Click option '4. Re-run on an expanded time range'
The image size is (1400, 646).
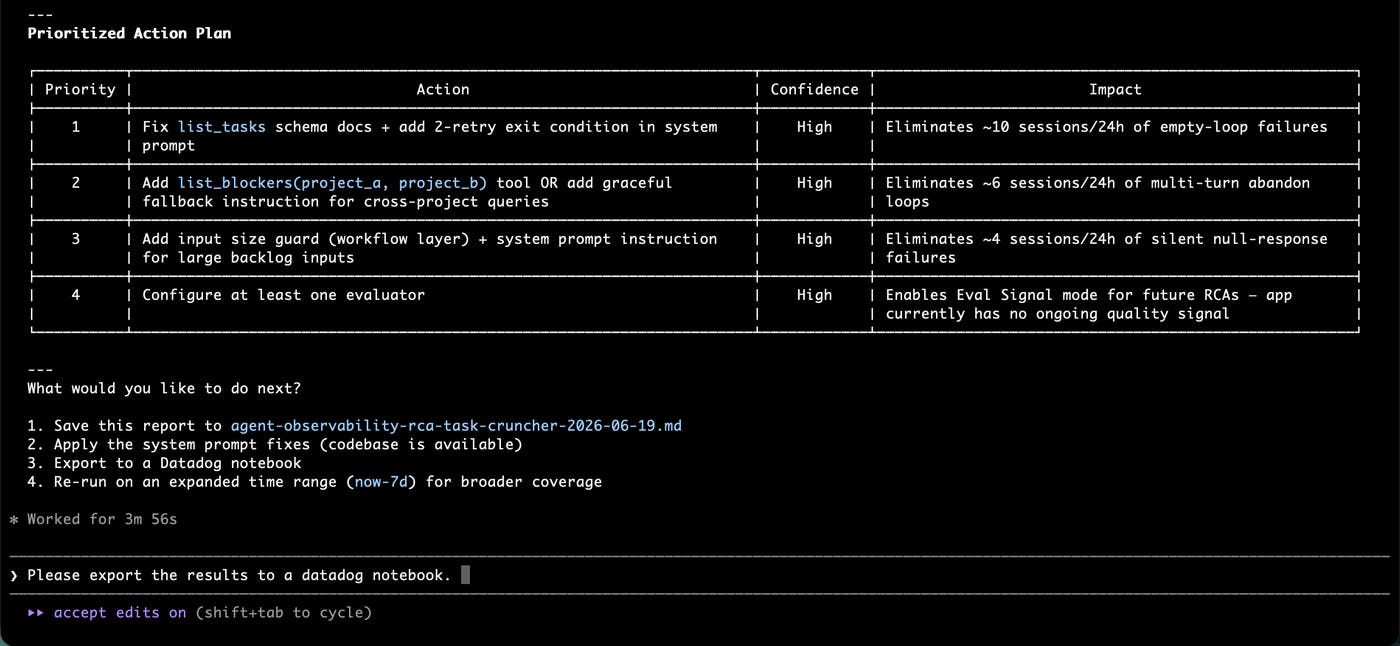tap(314, 482)
